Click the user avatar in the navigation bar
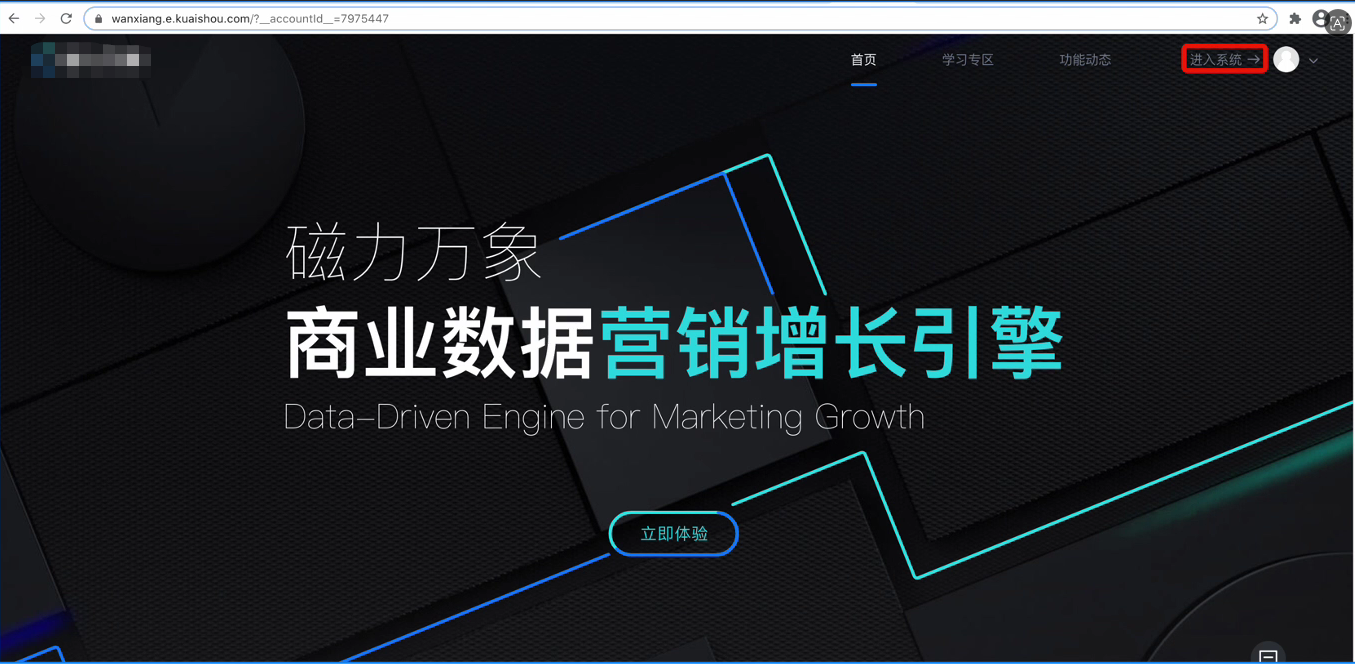This screenshot has height=664, width=1355. coord(1288,59)
